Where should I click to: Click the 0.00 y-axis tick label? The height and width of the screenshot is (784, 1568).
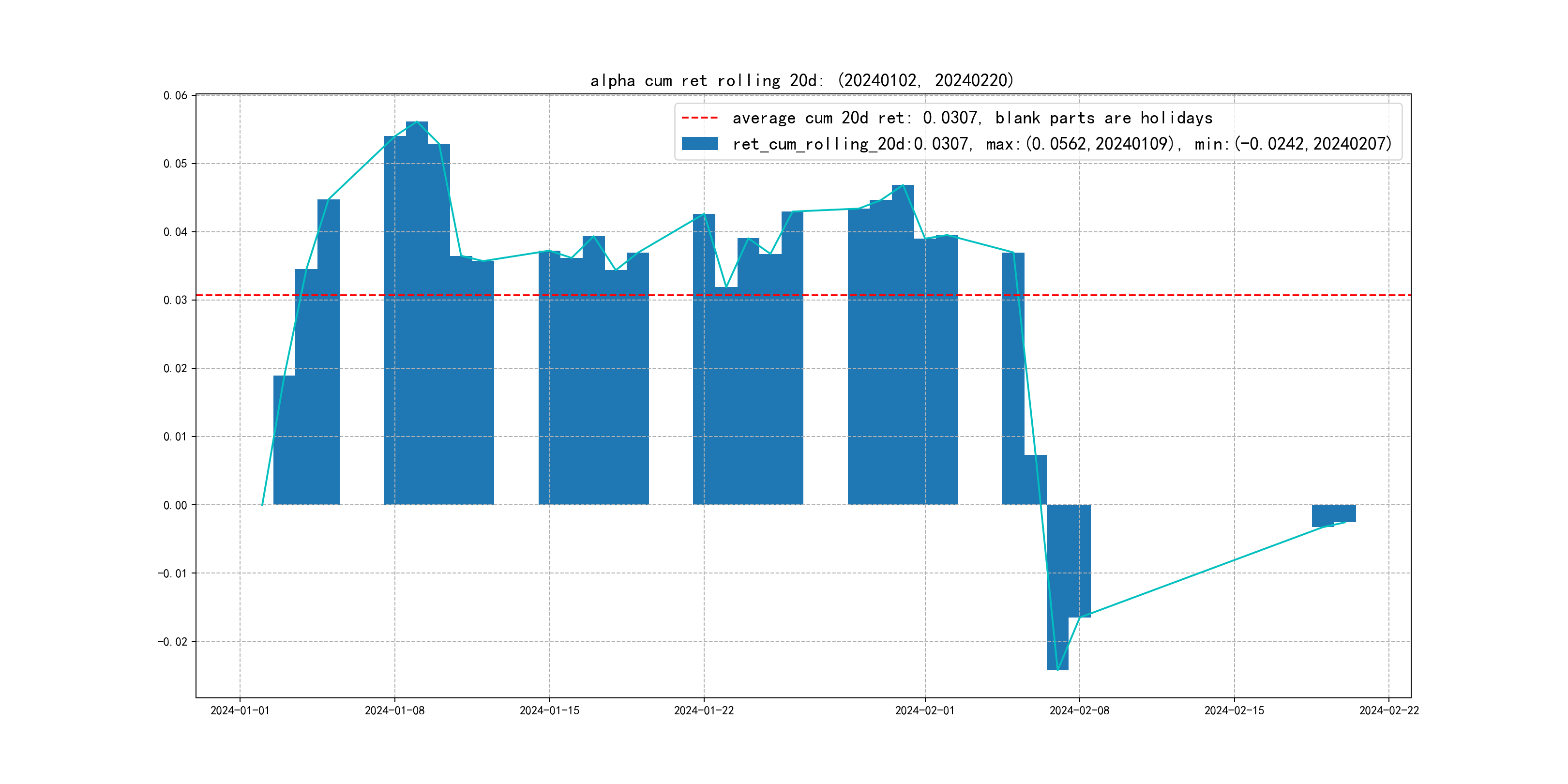coord(175,505)
